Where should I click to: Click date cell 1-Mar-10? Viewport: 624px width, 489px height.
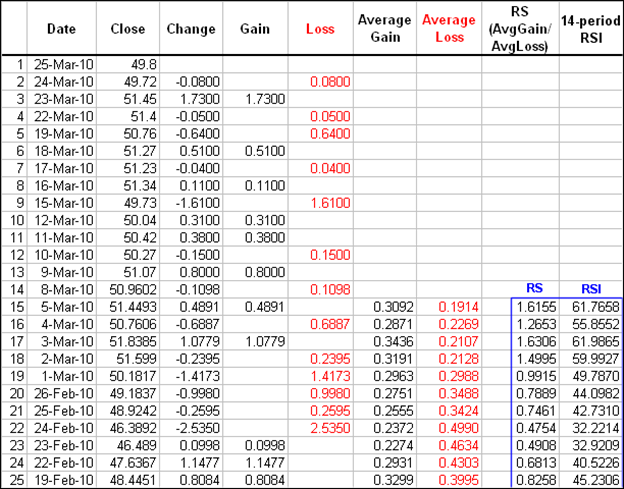tap(67, 376)
